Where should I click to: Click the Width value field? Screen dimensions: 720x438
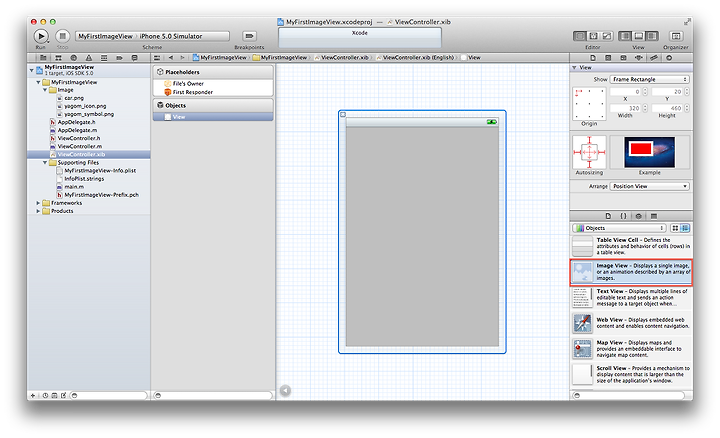click(x=625, y=108)
